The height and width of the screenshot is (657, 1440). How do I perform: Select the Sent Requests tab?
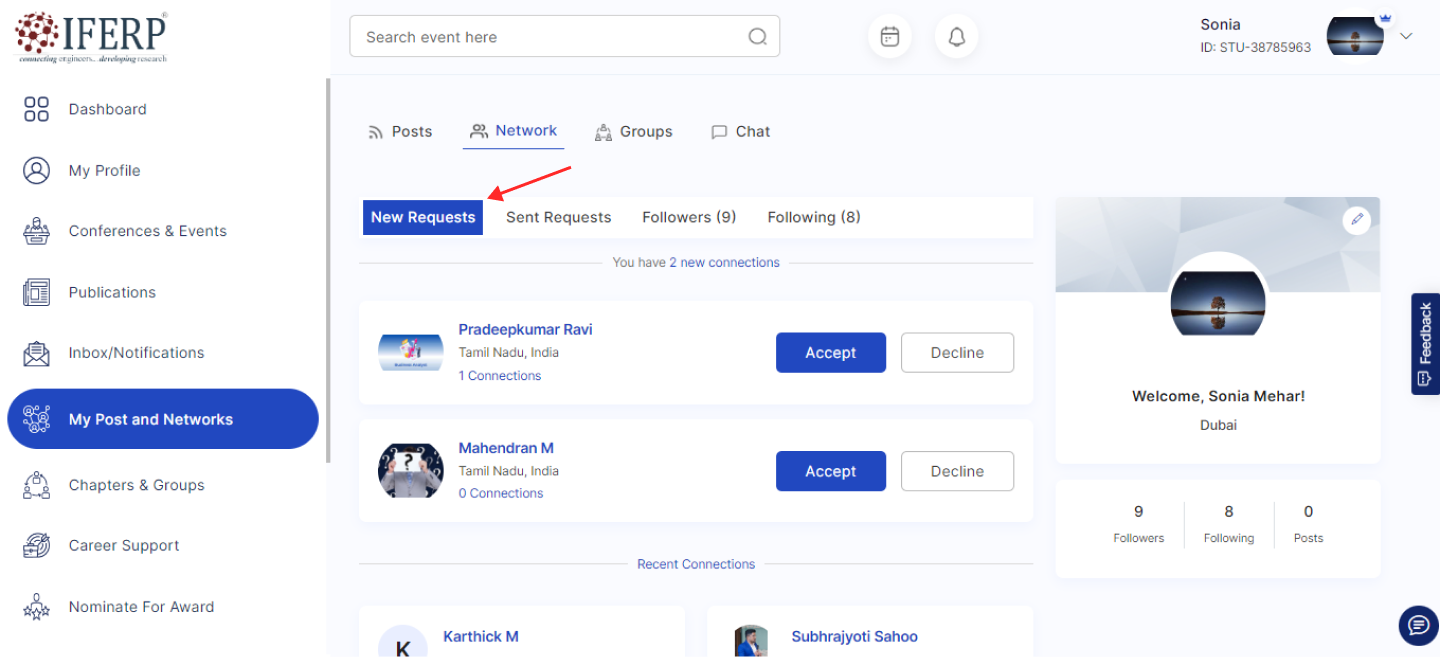pyautogui.click(x=558, y=217)
